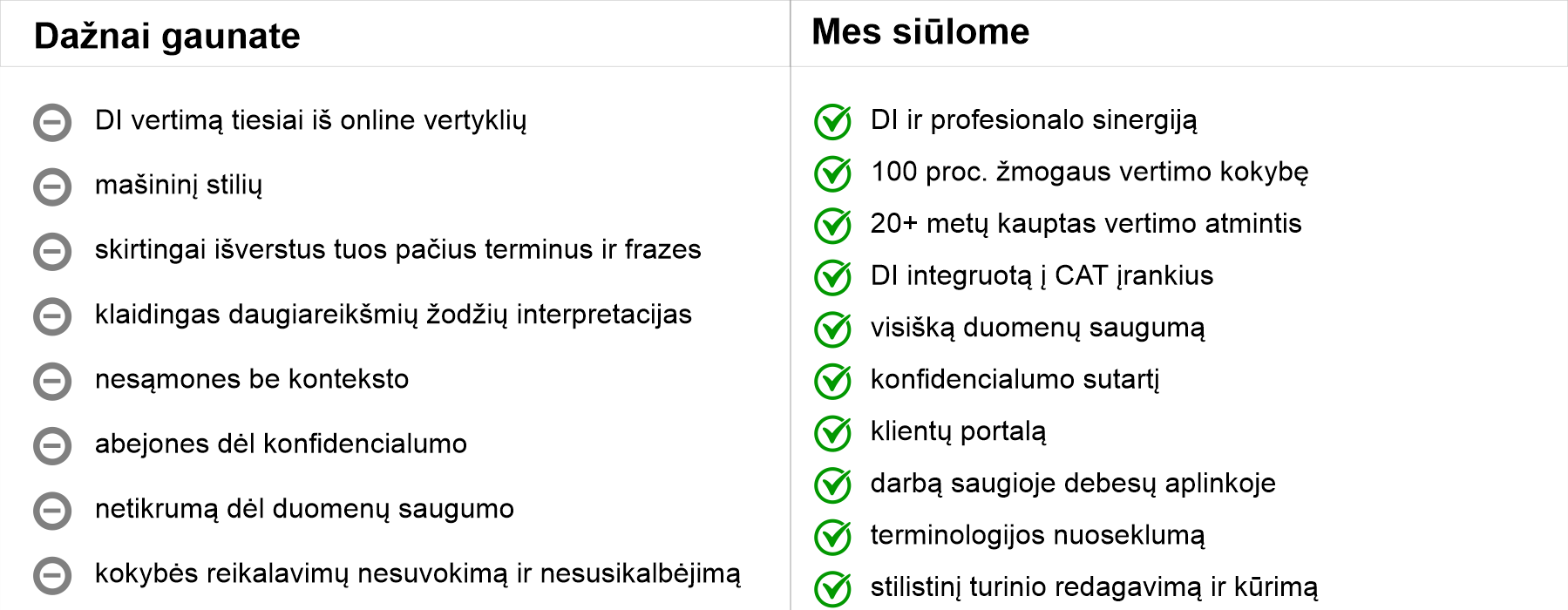Click the minus icon beside 'nesąmones be konteksto'

pyautogui.click(x=52, y=382)
